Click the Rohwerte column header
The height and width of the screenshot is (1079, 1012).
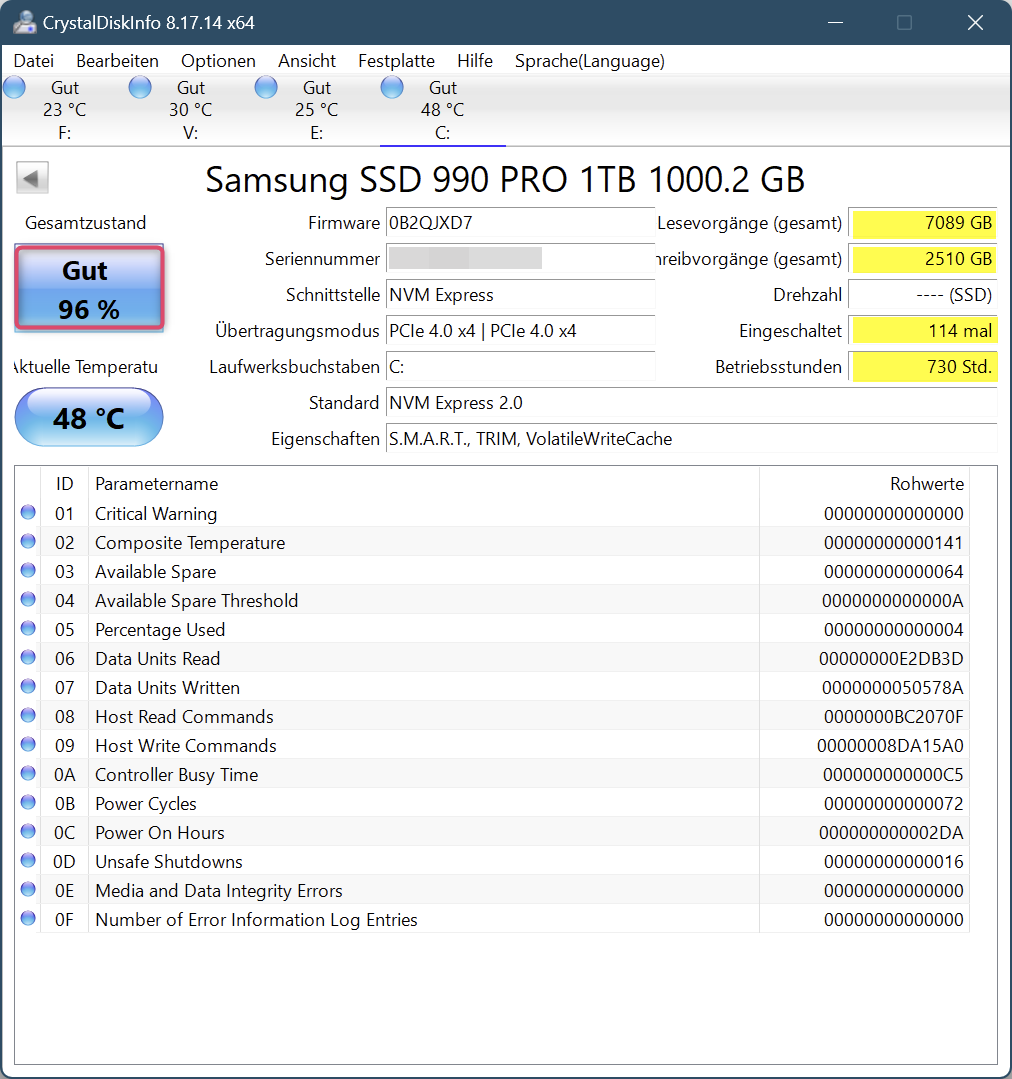[x=864, y=483]
